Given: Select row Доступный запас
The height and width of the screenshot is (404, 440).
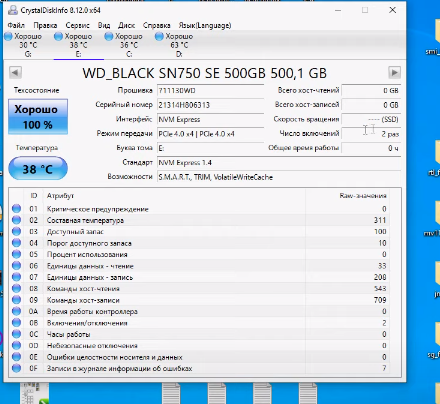Looking at the screenshot, I should (199, 231).
